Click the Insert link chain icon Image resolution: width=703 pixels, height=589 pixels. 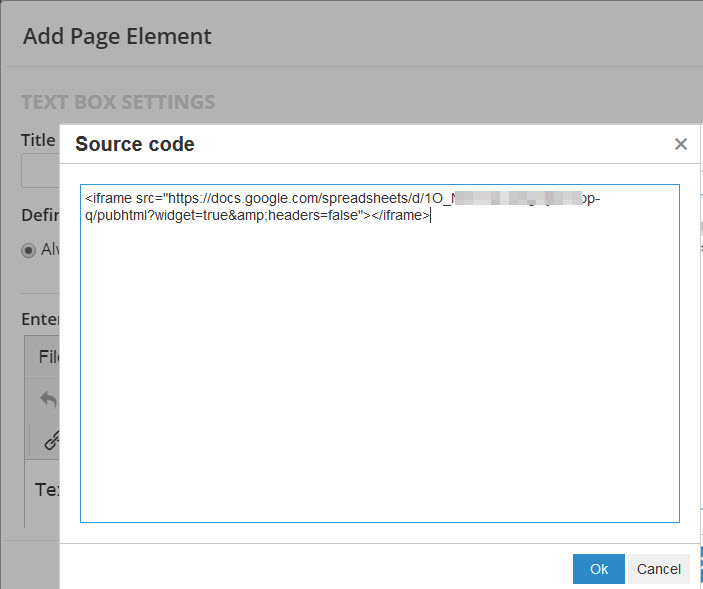52,440
